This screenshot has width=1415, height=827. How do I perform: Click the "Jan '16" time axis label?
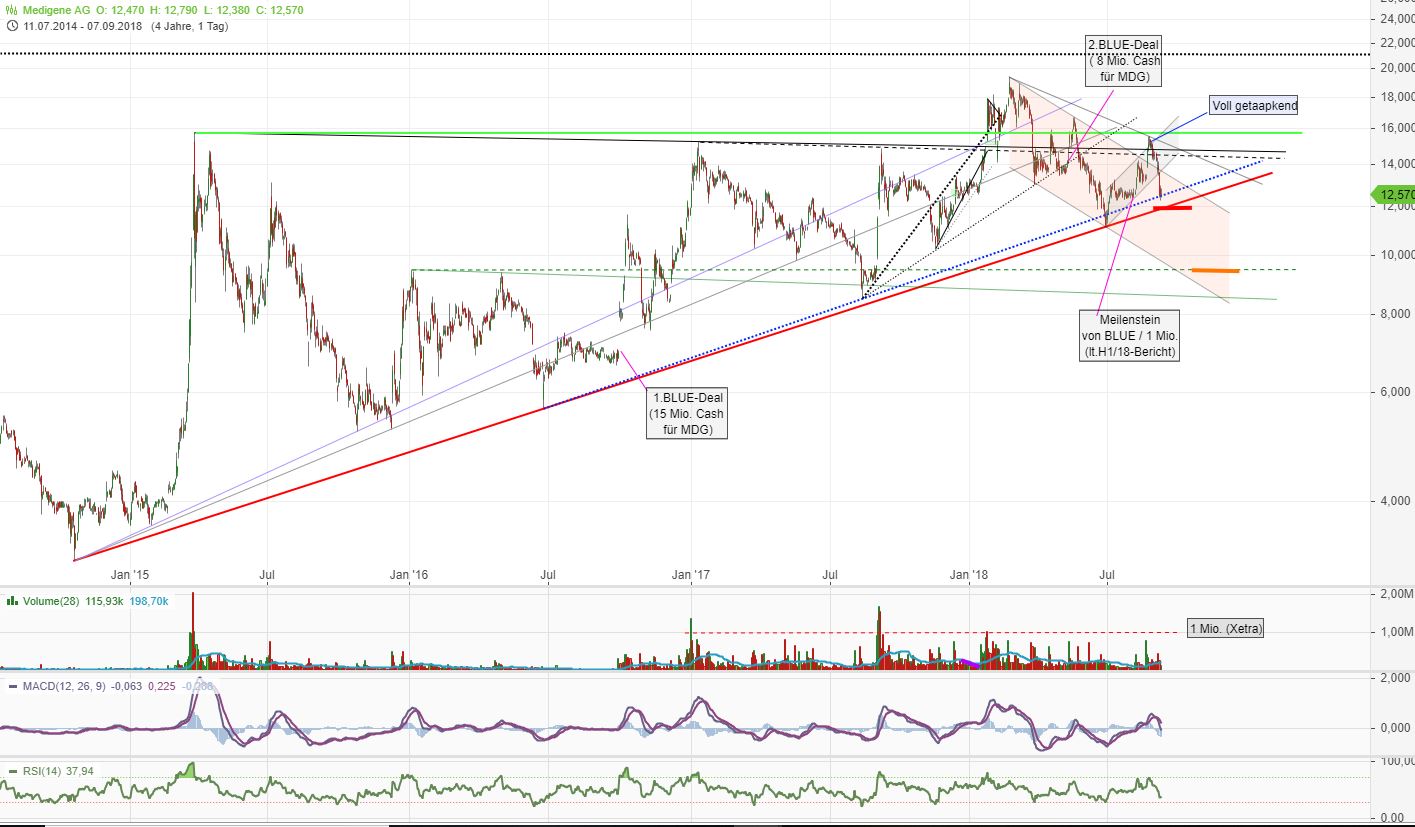pos(409,575)
